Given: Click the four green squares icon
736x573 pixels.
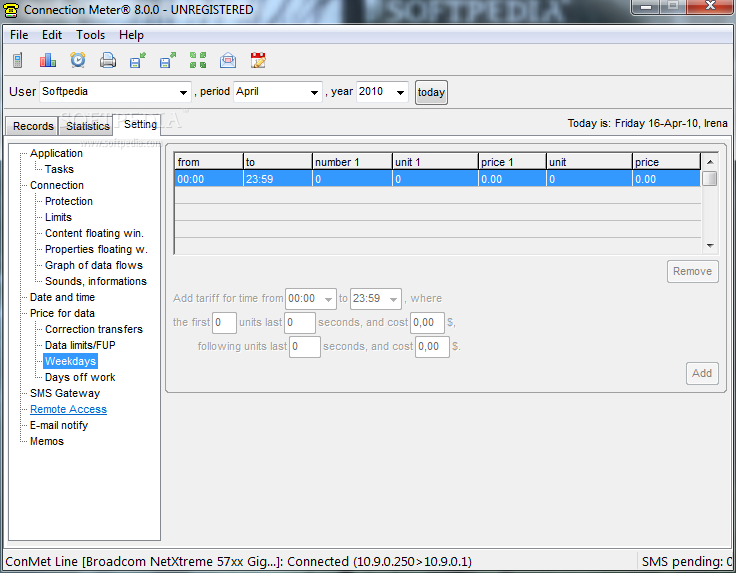Looking at the screenshot, I should [x=198, y=60].
